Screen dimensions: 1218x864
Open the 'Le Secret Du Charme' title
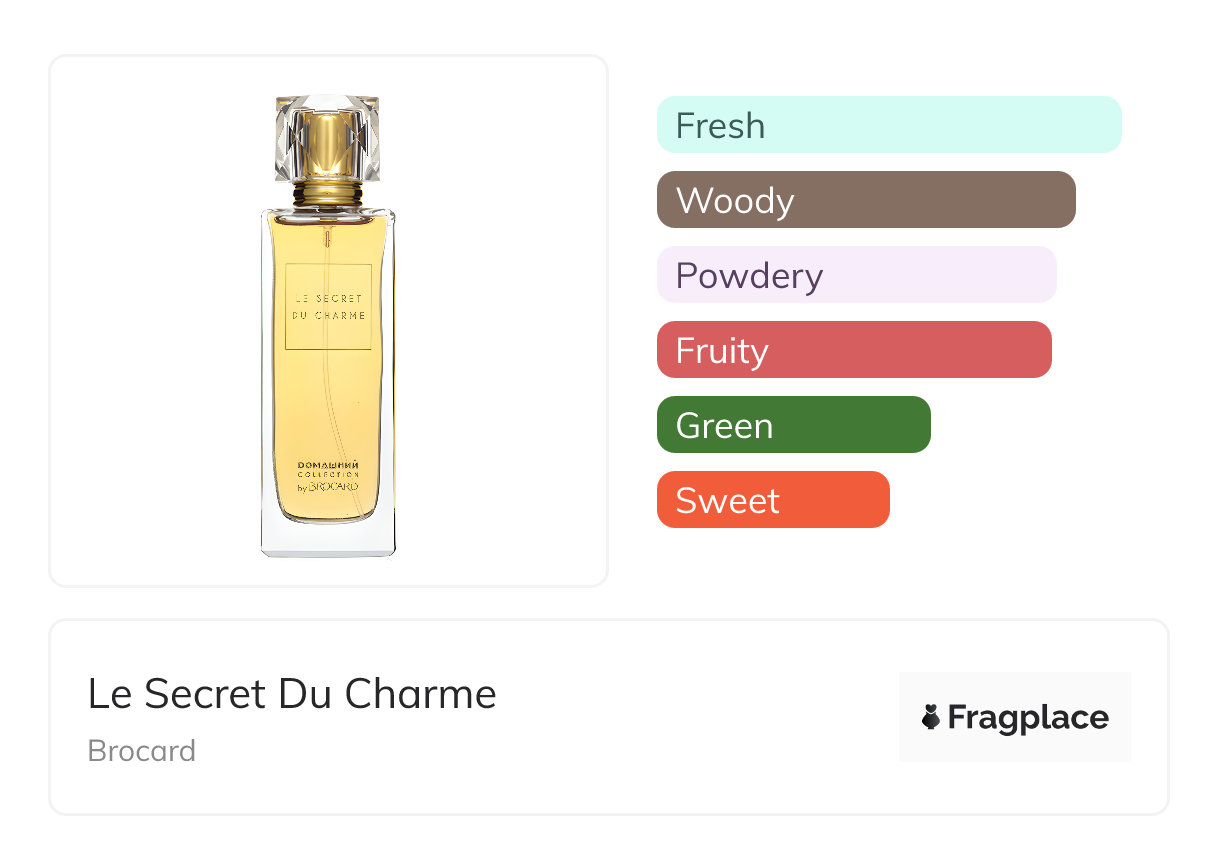pyautogui.click(x=292, y=694)
